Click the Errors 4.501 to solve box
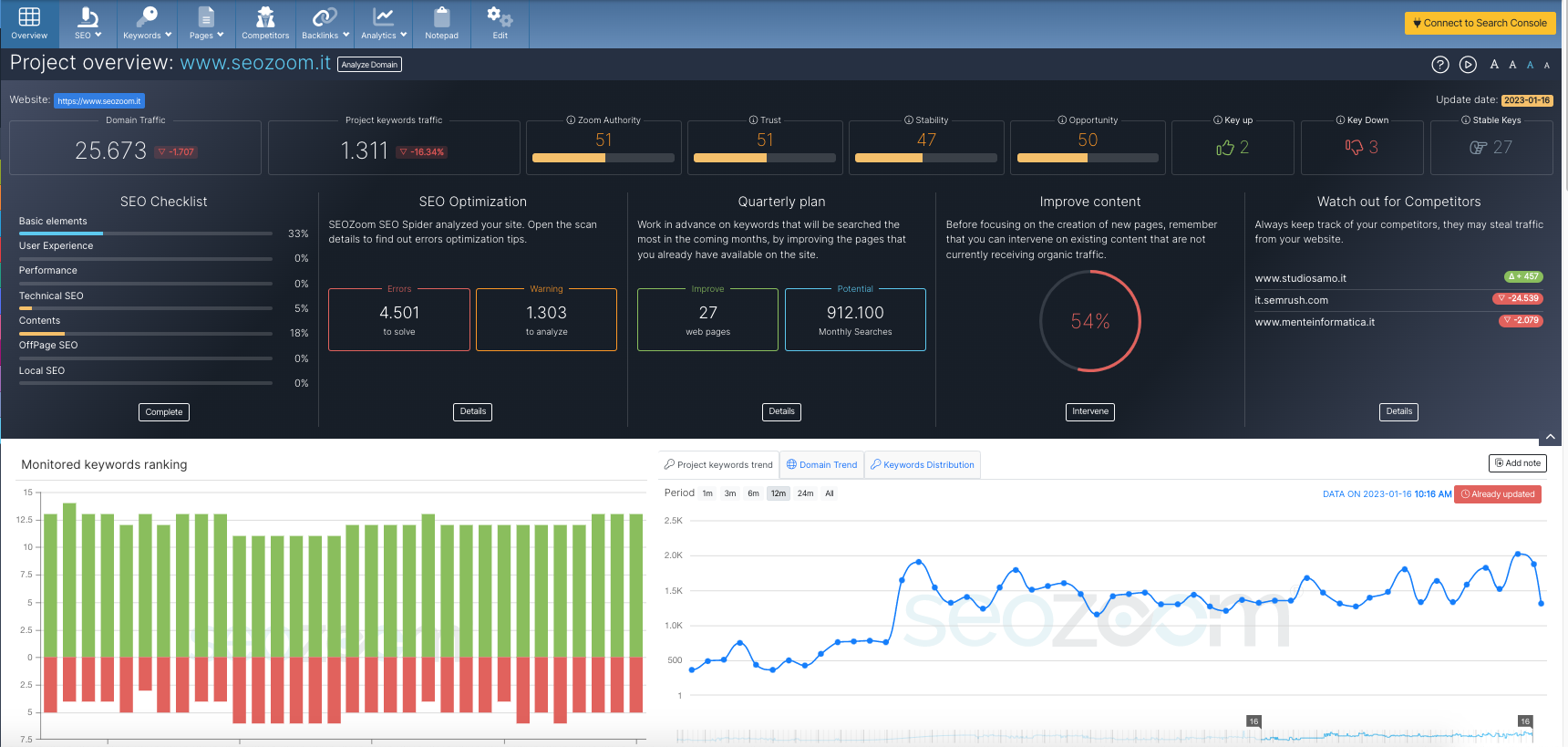 click(x=399, y=319)
